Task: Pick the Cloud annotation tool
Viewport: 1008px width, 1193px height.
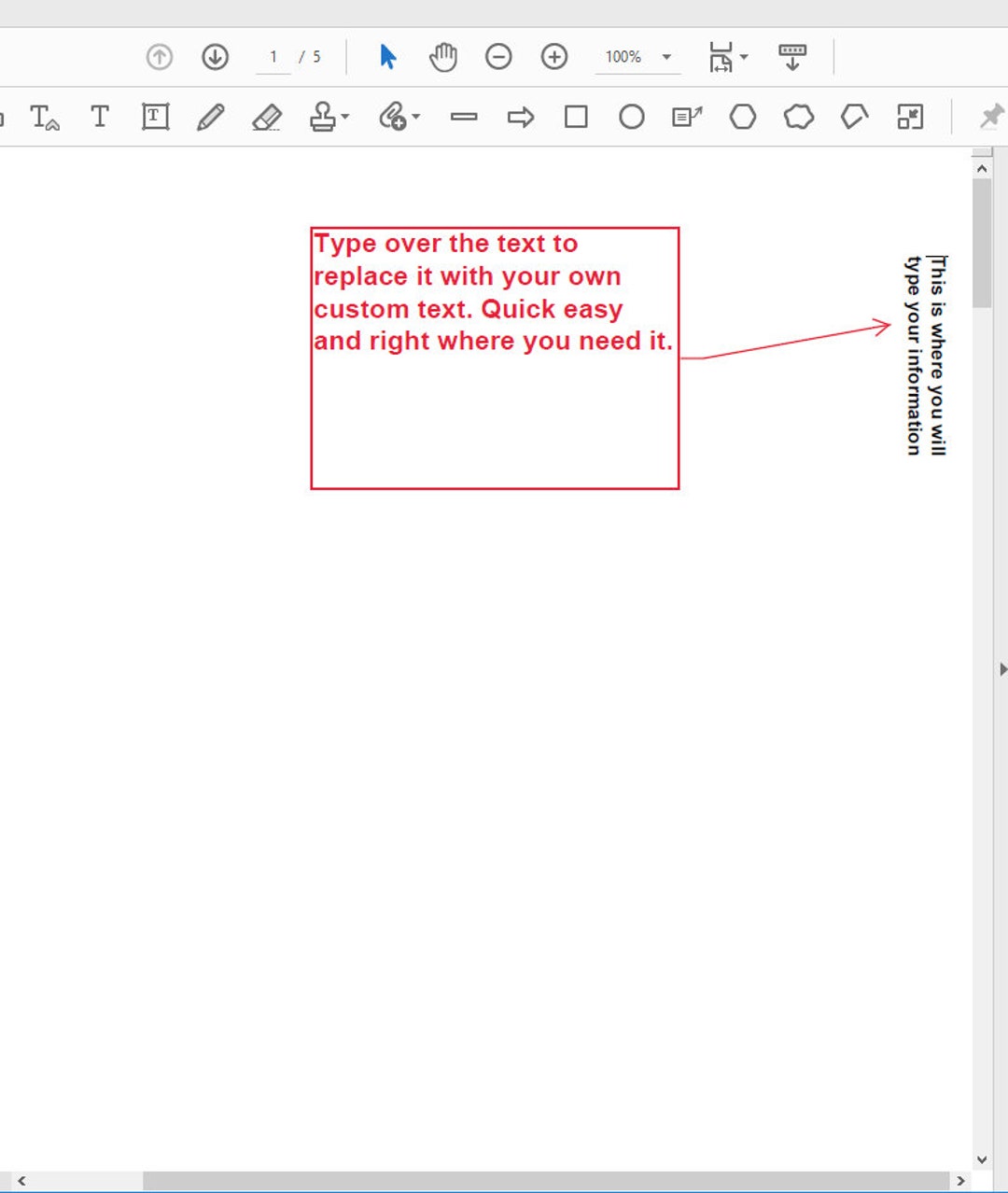Action: pyautogui.click(x=798, y=117)
